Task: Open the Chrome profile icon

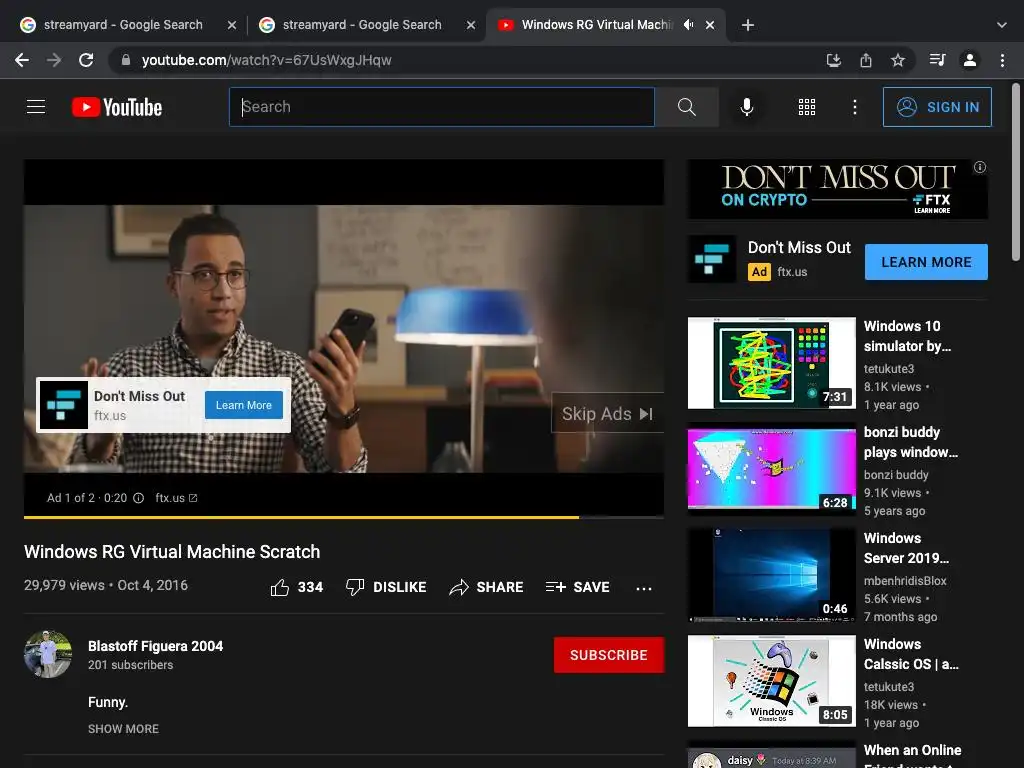Action: 970,60
